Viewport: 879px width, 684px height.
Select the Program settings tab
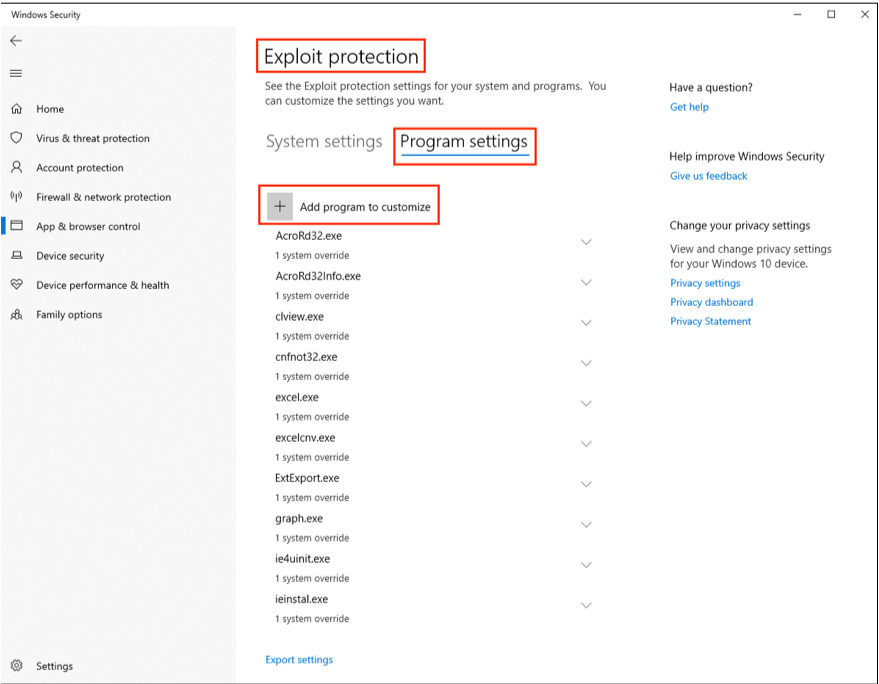[x=464, y=142]
